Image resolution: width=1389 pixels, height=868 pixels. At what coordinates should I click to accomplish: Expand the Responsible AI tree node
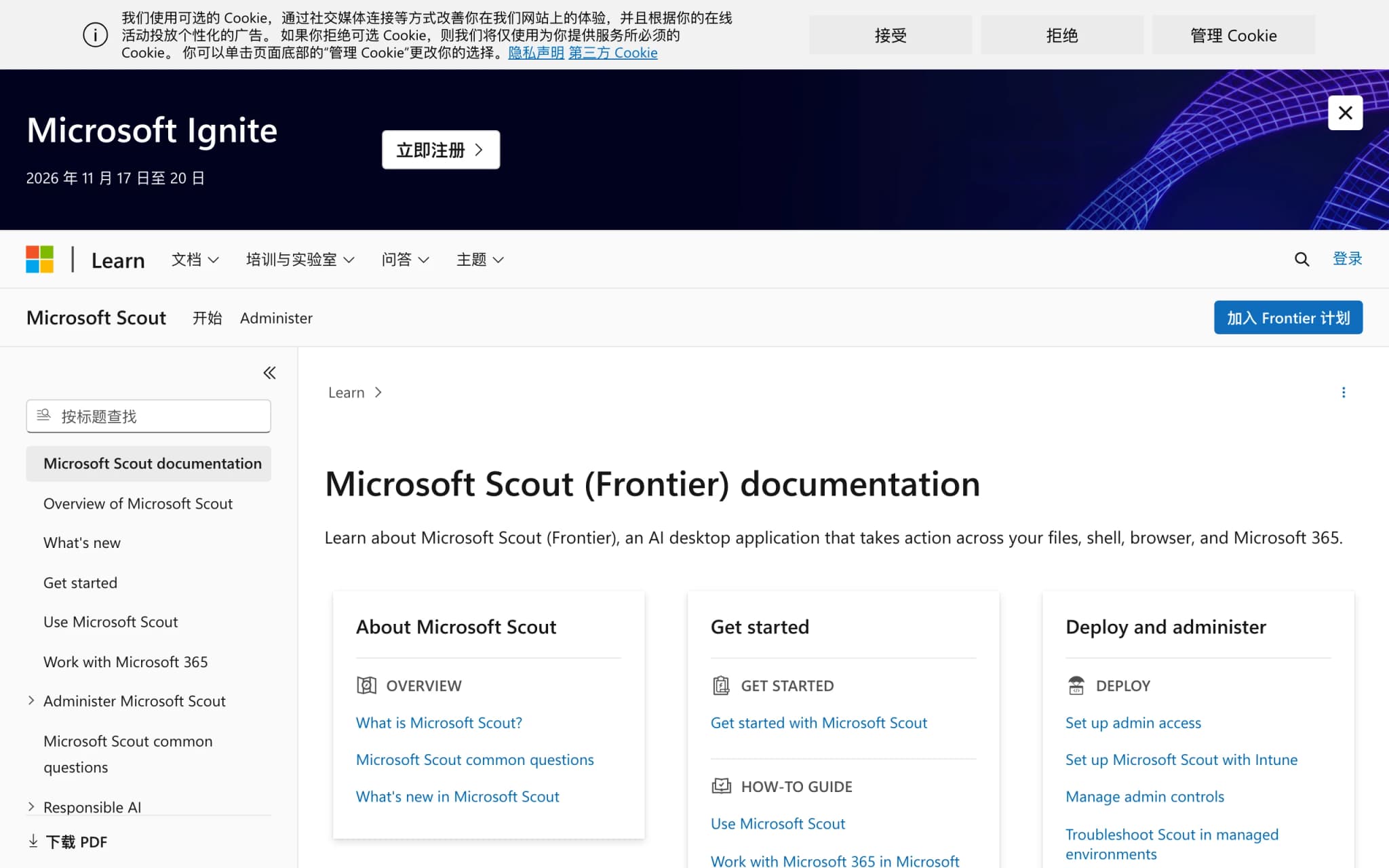coord(31,806)
